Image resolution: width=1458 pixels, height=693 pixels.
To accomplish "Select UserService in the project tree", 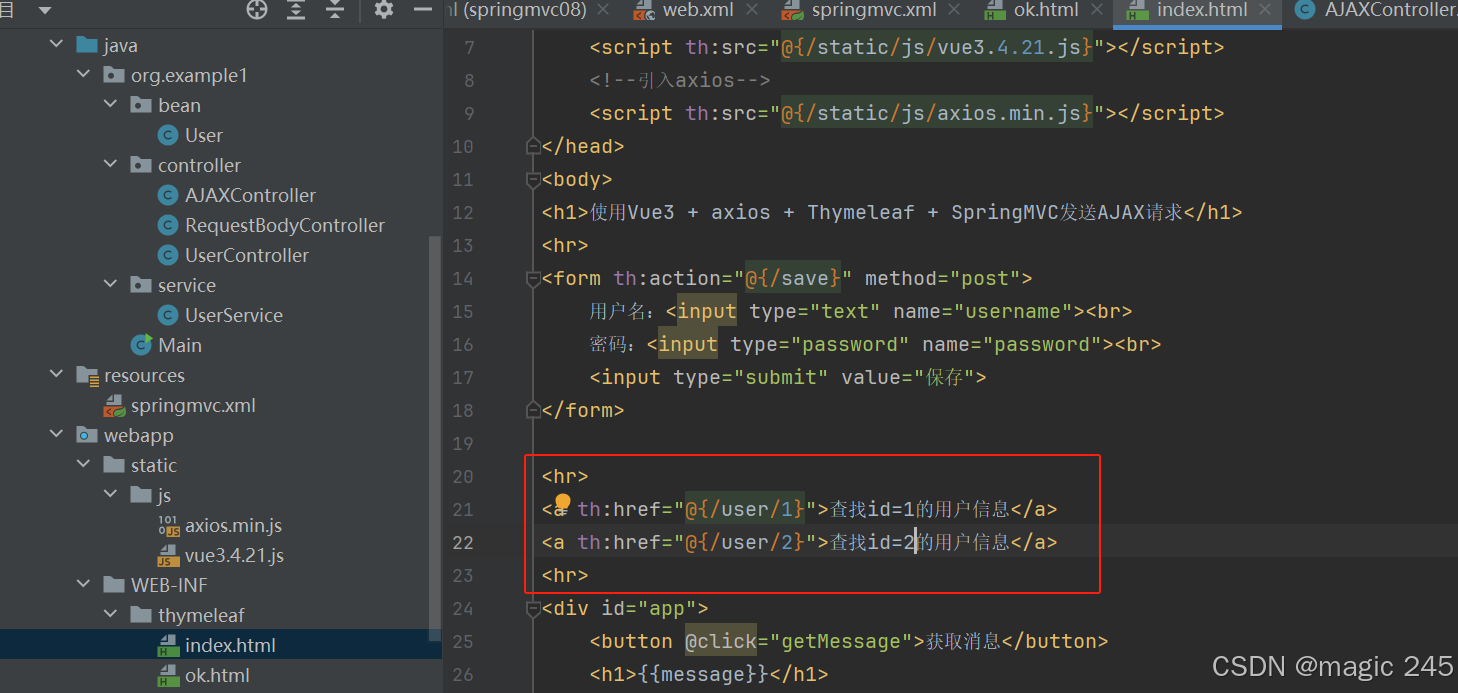I will pos(234,315).
